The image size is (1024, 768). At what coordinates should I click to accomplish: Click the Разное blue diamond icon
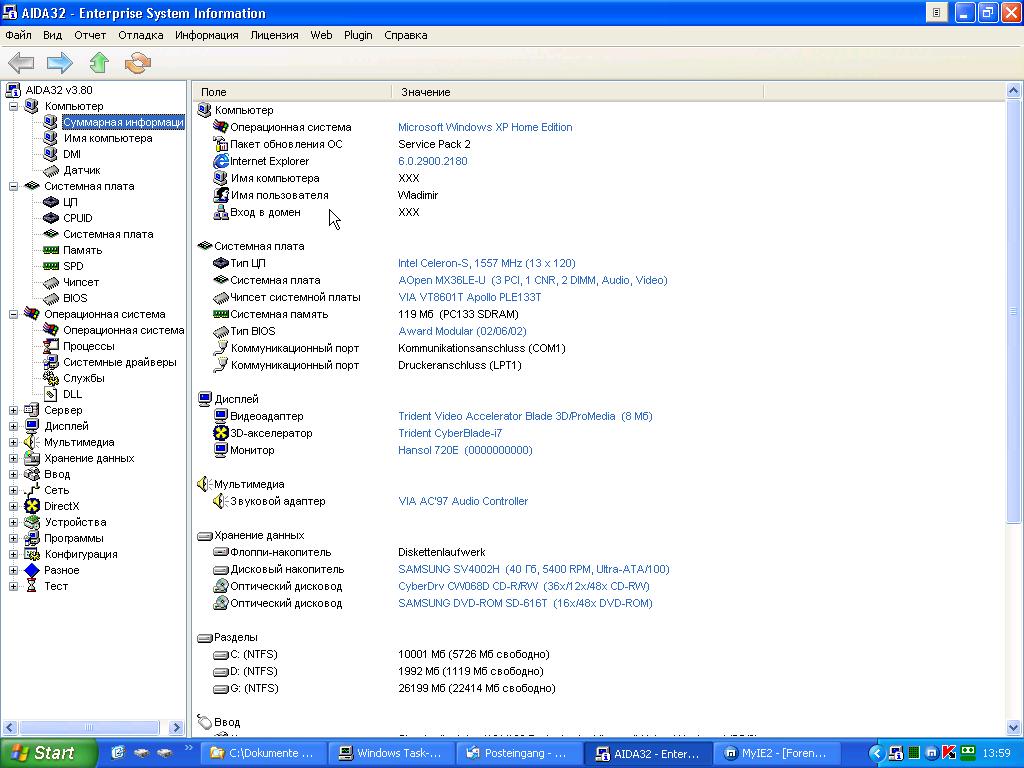click(x=31, y=570)
